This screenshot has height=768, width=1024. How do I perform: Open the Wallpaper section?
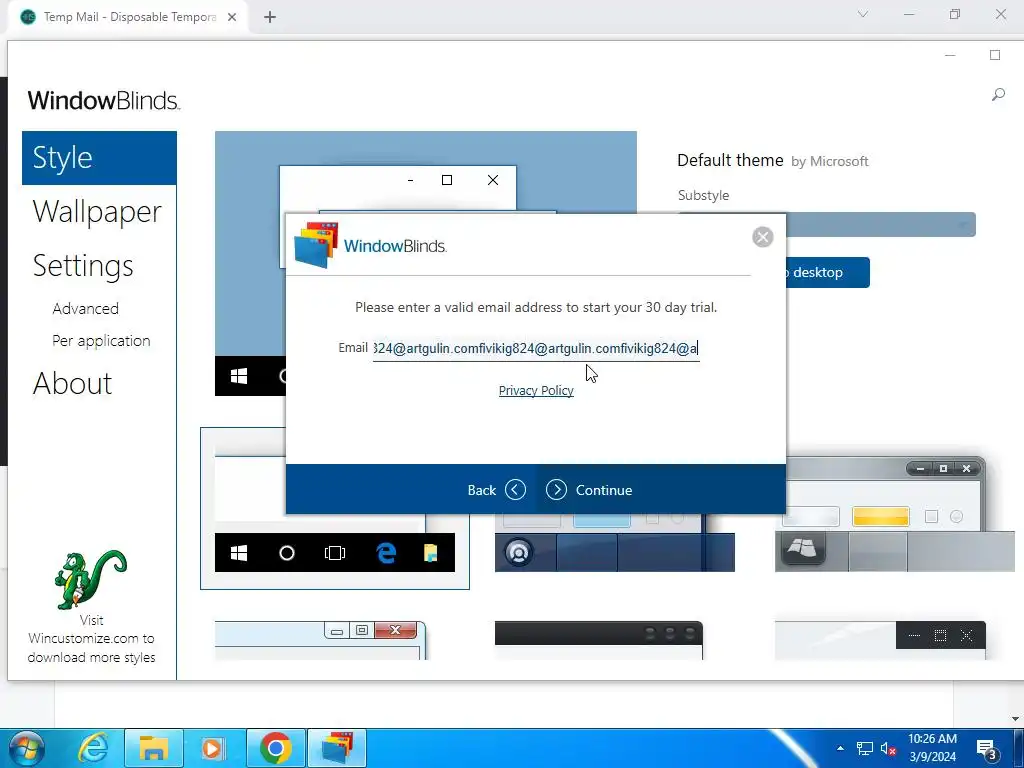click(97, 212)
